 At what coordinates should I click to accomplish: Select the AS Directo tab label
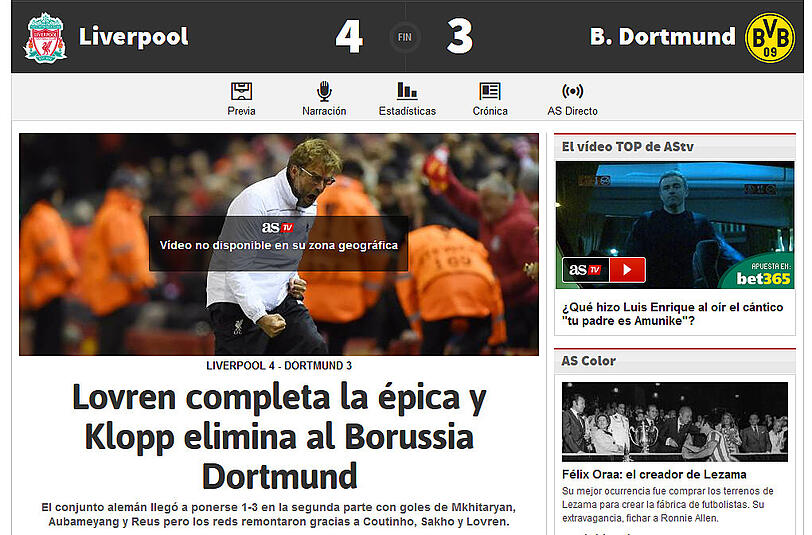tap(573, 111)
